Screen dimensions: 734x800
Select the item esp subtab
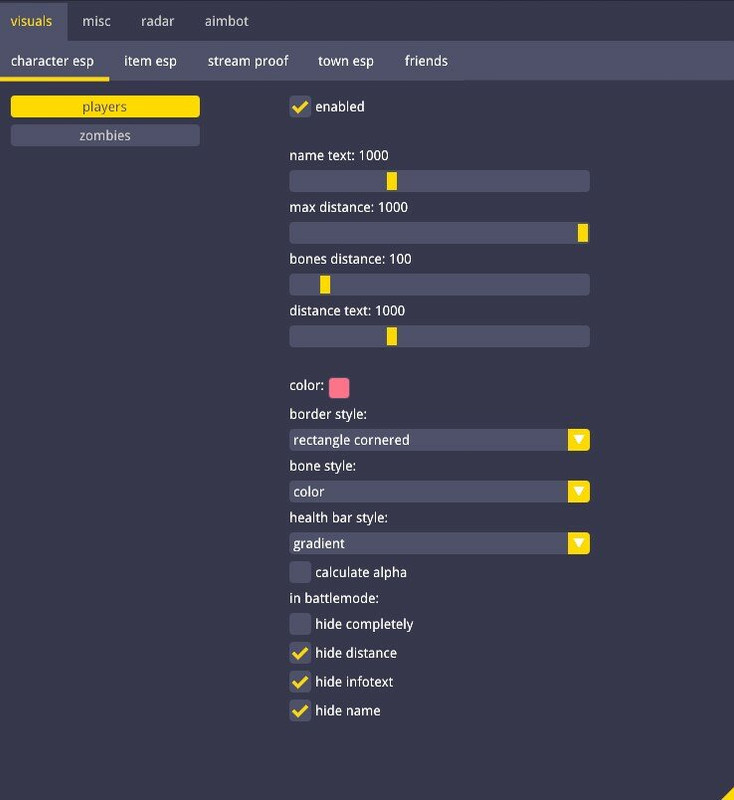click(150, 61)
